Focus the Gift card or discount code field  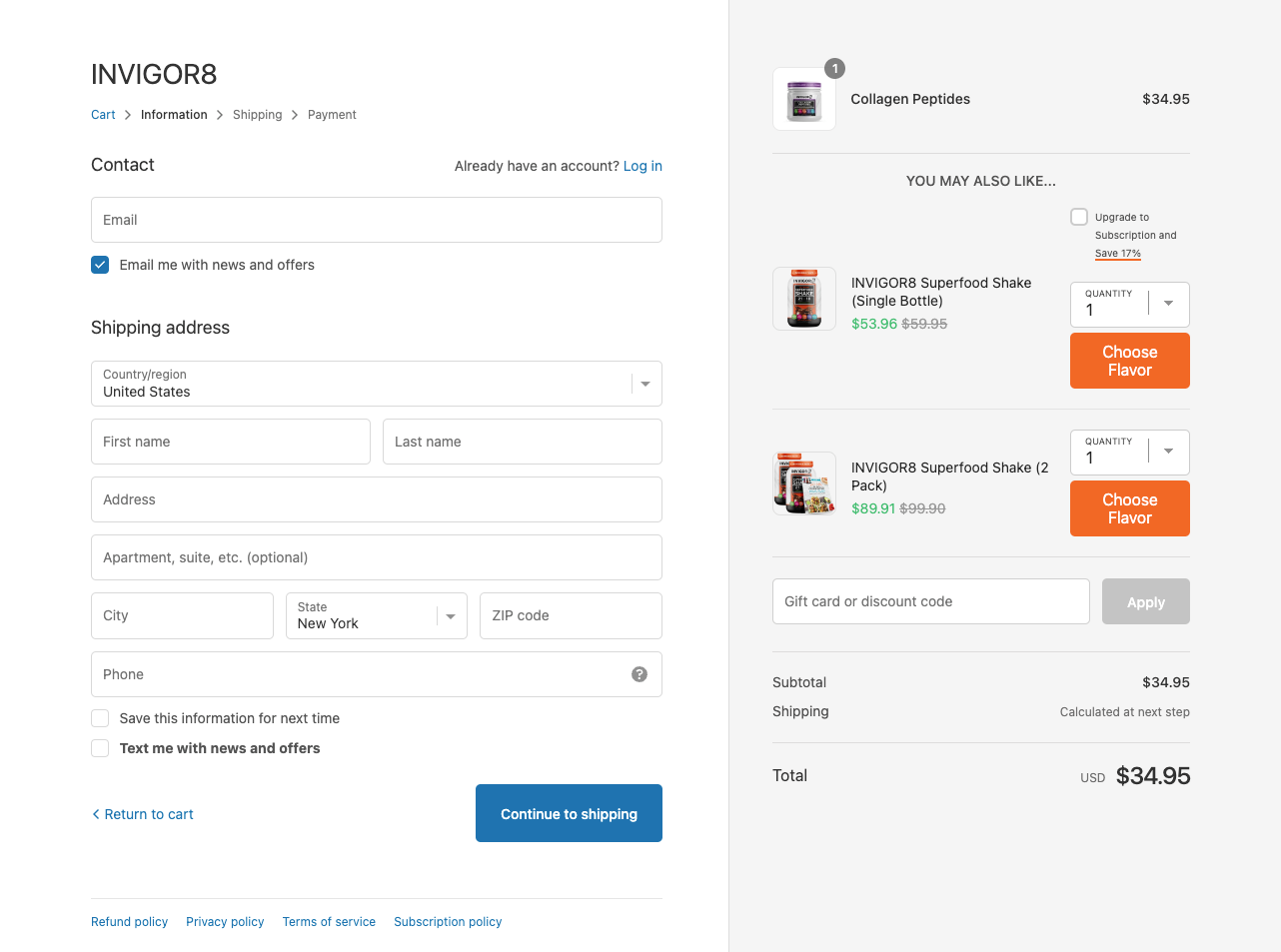tap(931, 601)
